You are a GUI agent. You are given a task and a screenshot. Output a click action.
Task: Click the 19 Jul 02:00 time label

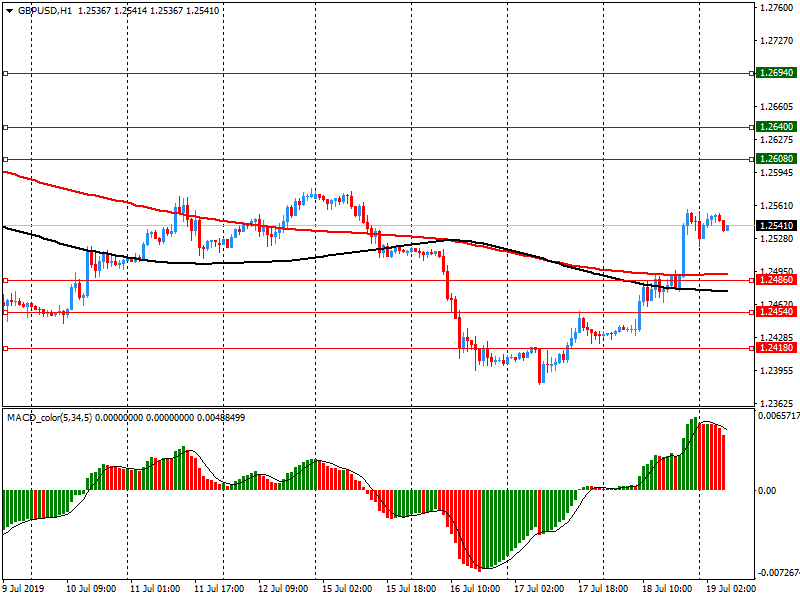pyautogui.click(x=731, y=589)
